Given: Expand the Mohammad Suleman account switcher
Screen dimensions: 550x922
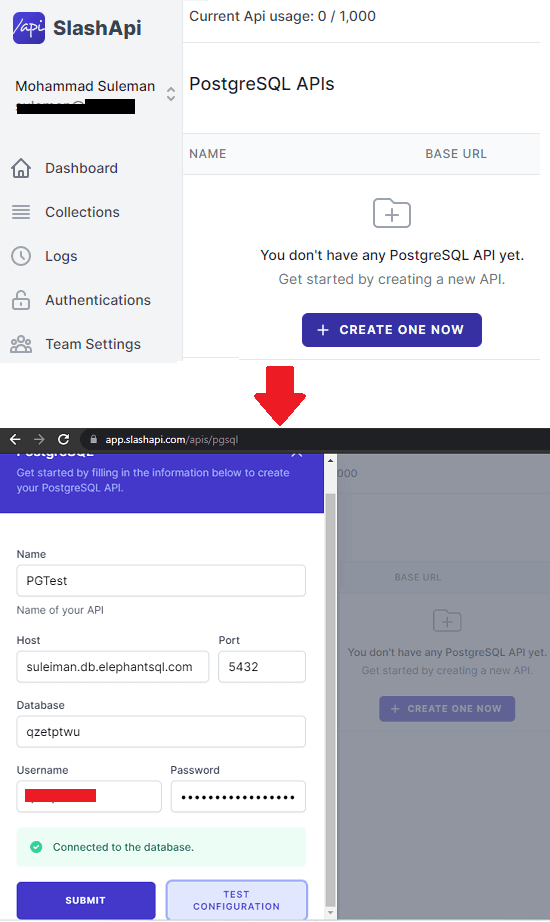Looking at the screenshot, I should pyautogui.click(x=171, y=94).
